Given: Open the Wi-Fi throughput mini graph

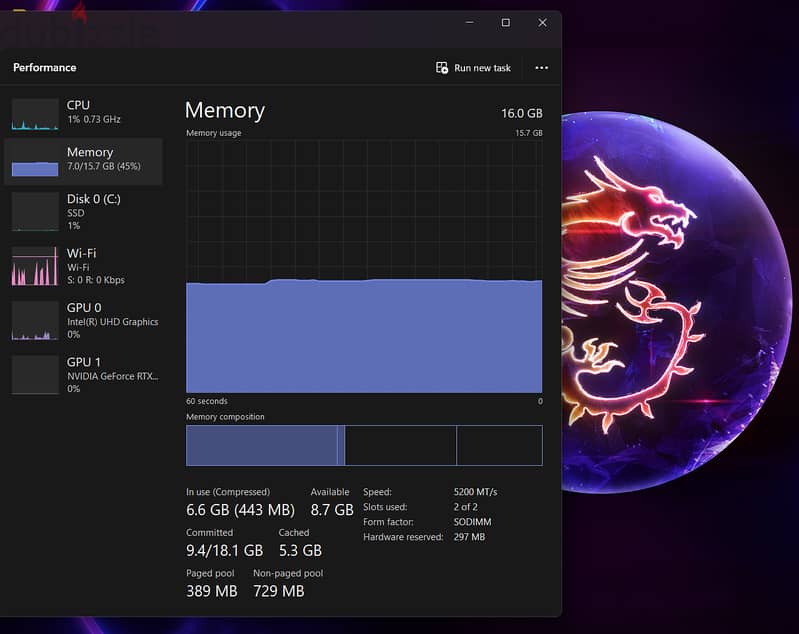Looking at the screenshot, I should pos(35,266).
